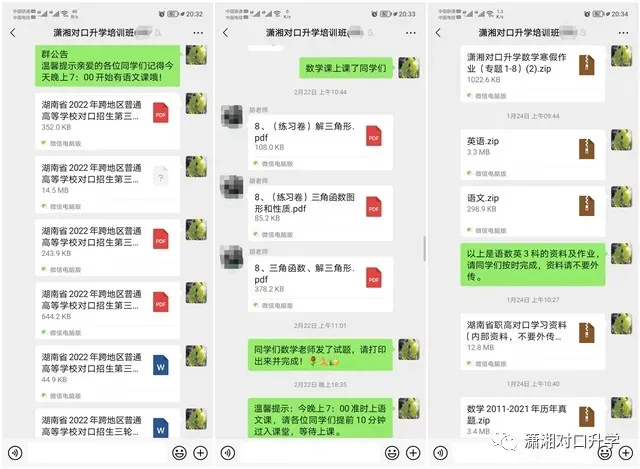The height and width of the screenshot is (469, 640).
Task: Open 8、三角函数、解三角形.pdf of 378.2 KB
Action: [x=320, y=285]
